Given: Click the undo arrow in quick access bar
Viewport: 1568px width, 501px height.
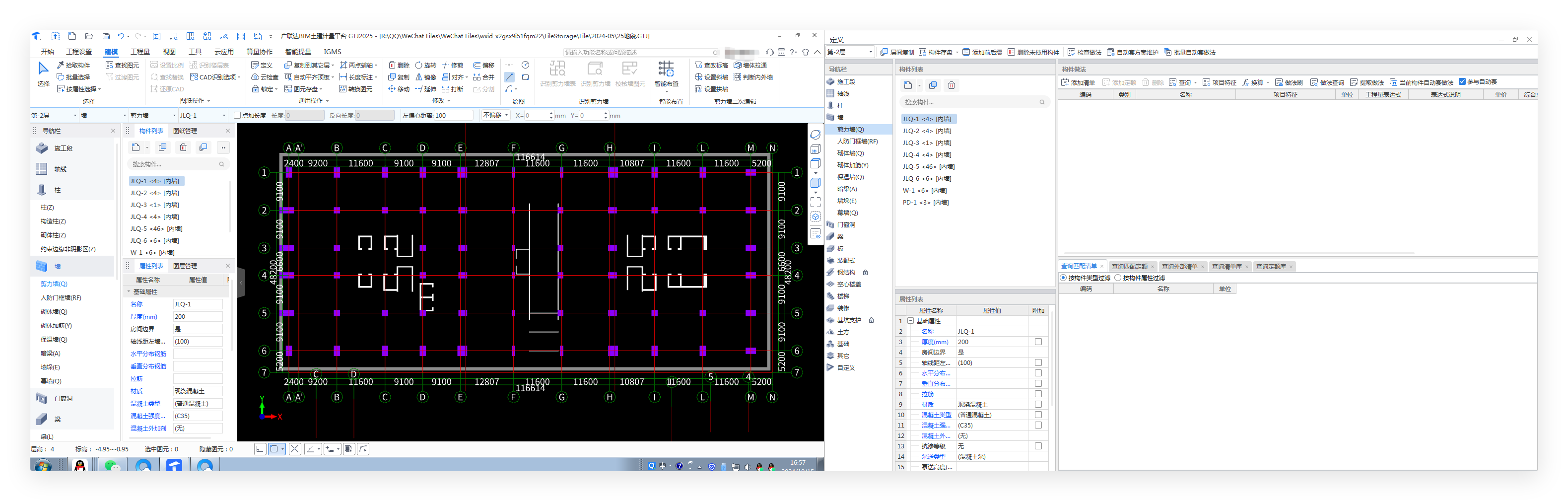Looking at the screenshot, I should (x=121, y=37).
